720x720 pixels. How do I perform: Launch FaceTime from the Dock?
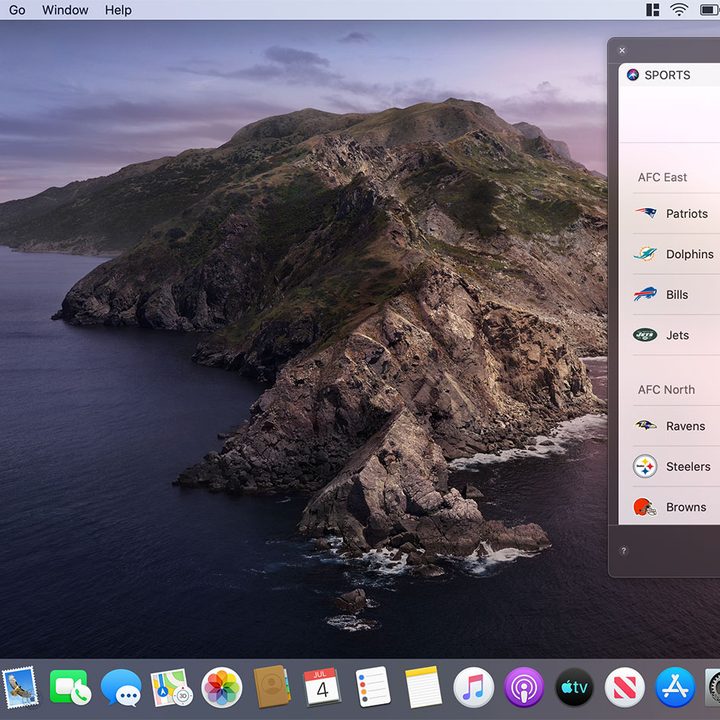tap(70, 687)
